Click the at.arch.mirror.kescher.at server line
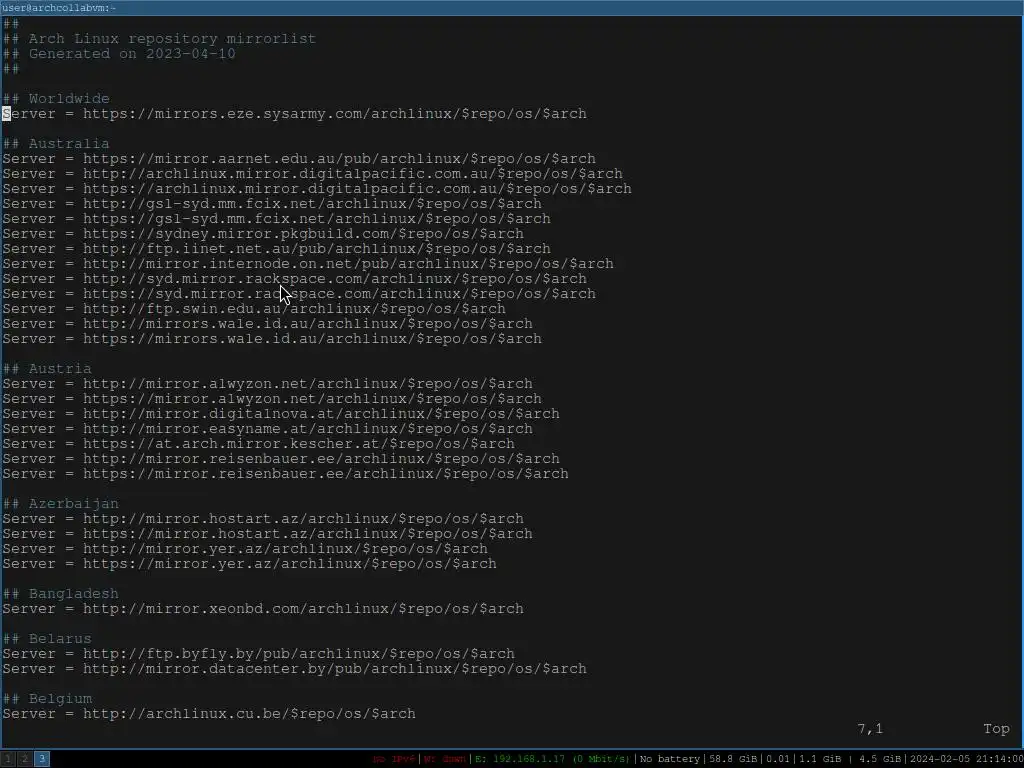This screenshot has width=1024, height=768. click(x=259, y=444)
